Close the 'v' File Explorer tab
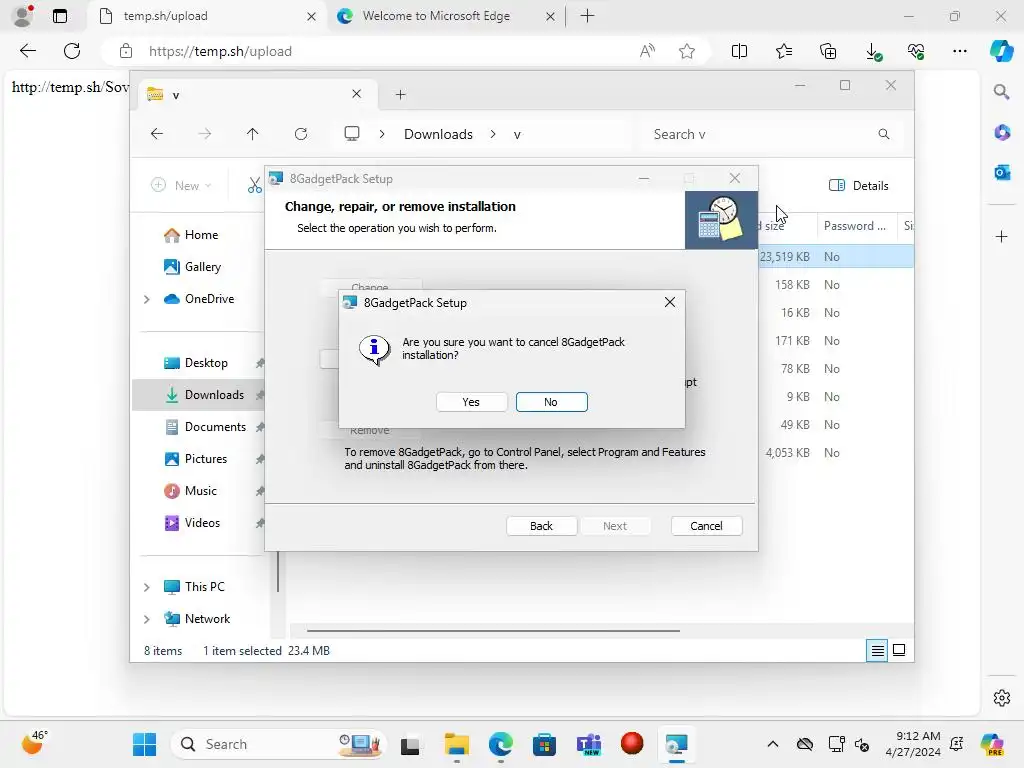 [357, 94]
